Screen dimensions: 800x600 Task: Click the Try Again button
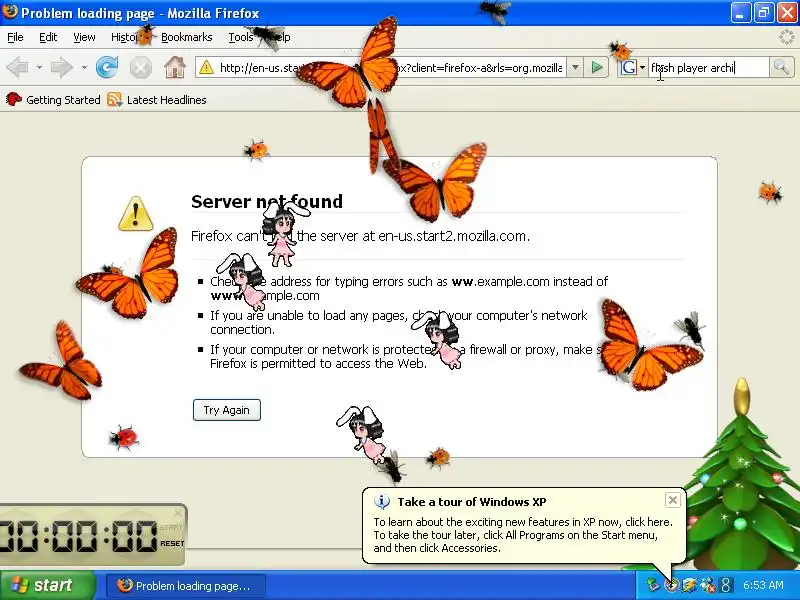(227, 410)
